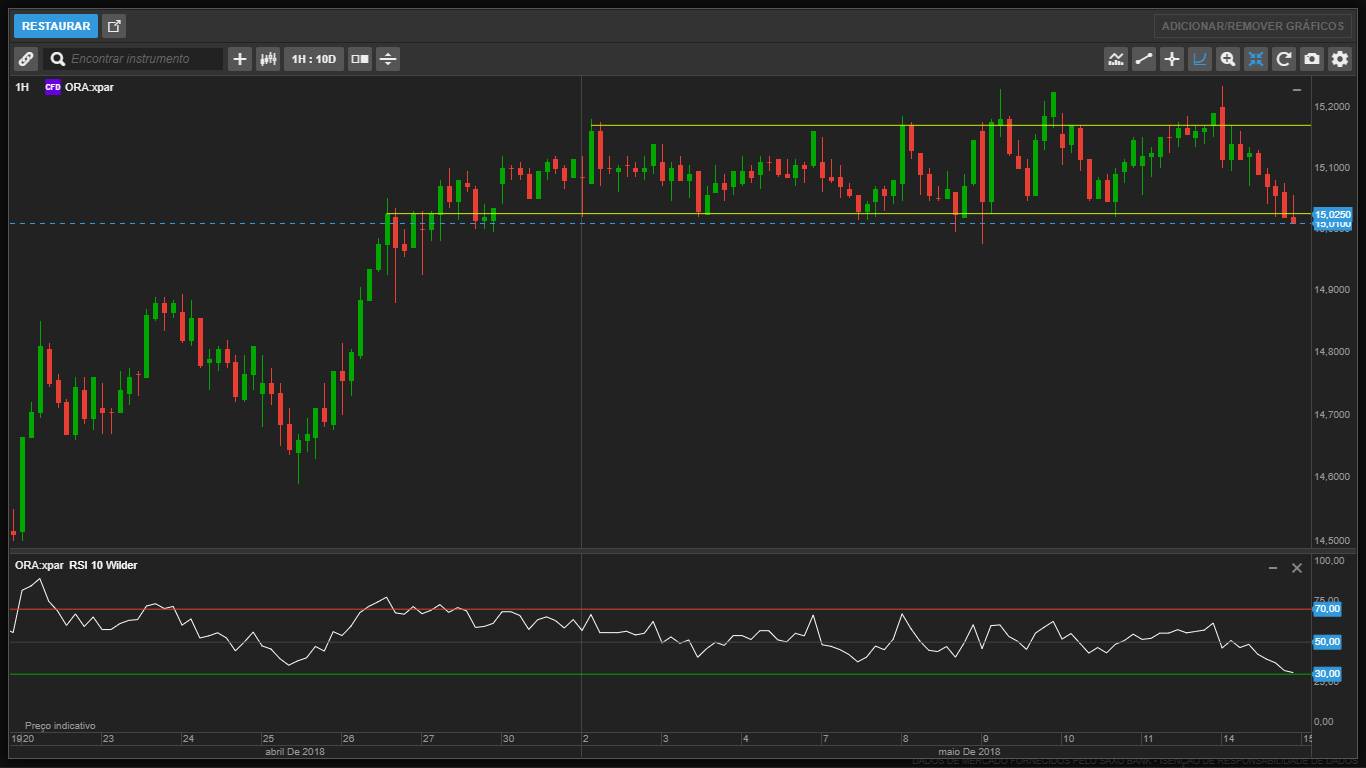
Task: Click the RSI 30,00 level tag
Action: coord(1327,674)
